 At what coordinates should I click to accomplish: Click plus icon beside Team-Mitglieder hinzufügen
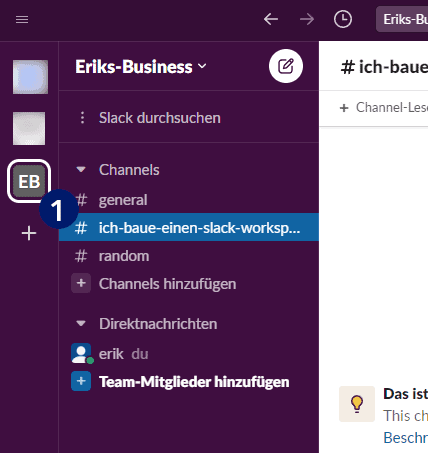pyautogui.click(x=81, y=381)
